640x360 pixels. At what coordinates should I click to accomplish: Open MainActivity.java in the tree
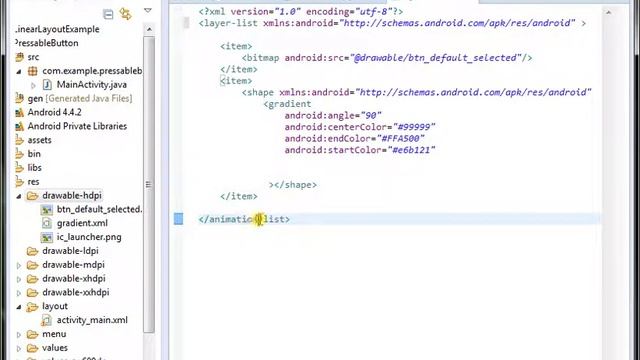point(91,84)
